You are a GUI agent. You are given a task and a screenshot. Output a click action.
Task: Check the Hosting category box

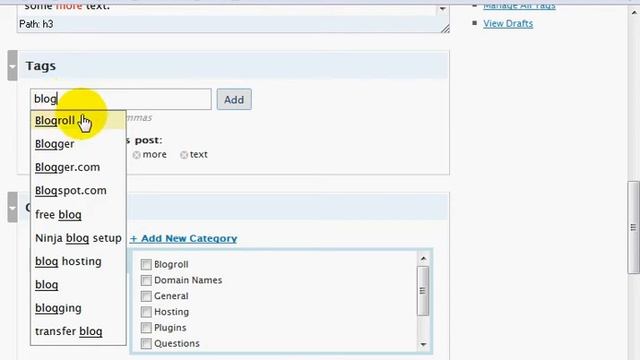(x=146, y=312)
